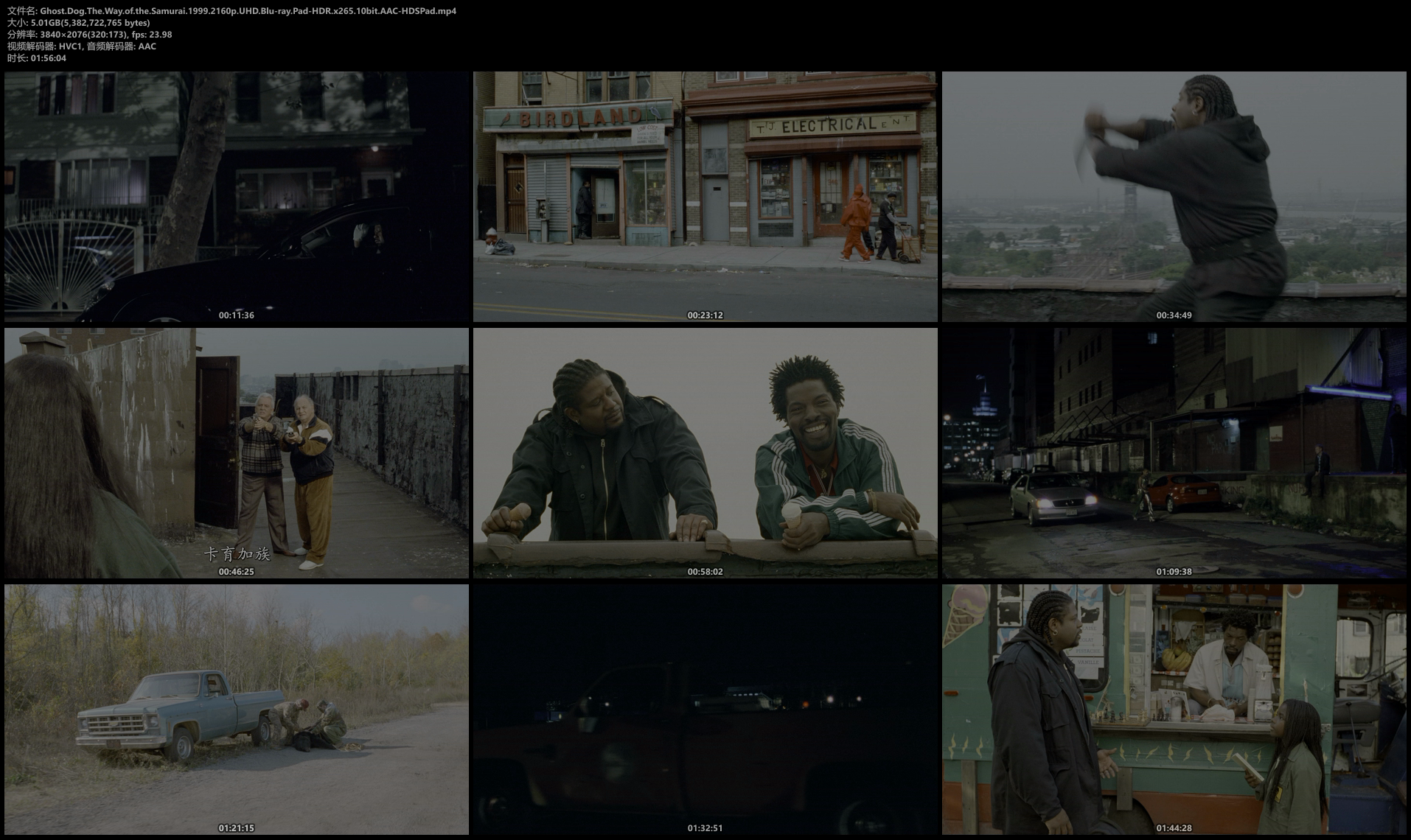Click the video and audio codec line
The height and width of the screenshot is (840, 1411).
[x=81, y=46]
